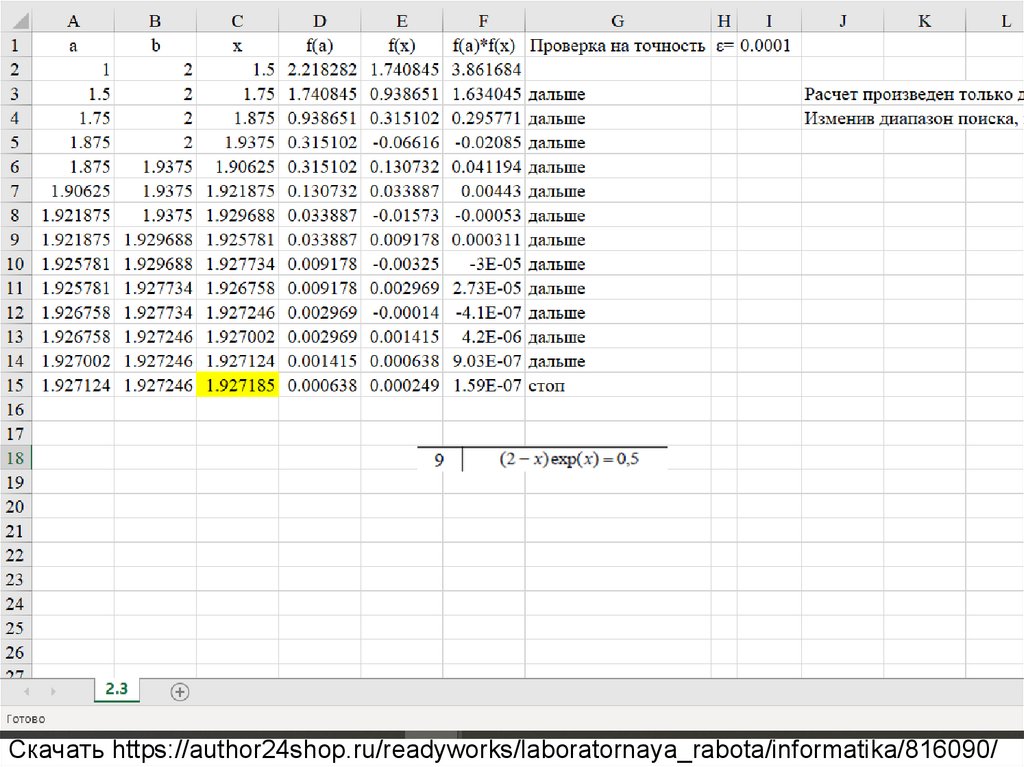Viewport: 1024px width, 767px height.
Task: Select row 10 header
Action: point(15,264)
